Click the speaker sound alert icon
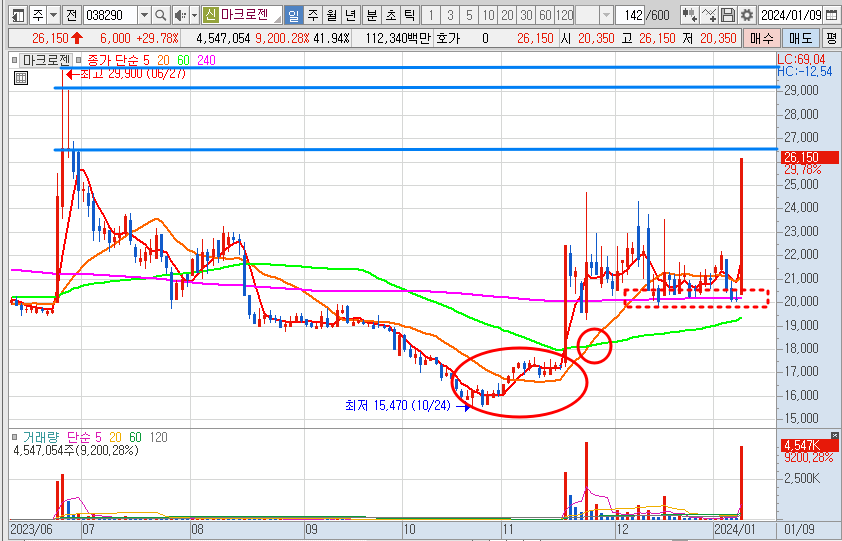This screenshot has width=842, height=541. [180, 15]
